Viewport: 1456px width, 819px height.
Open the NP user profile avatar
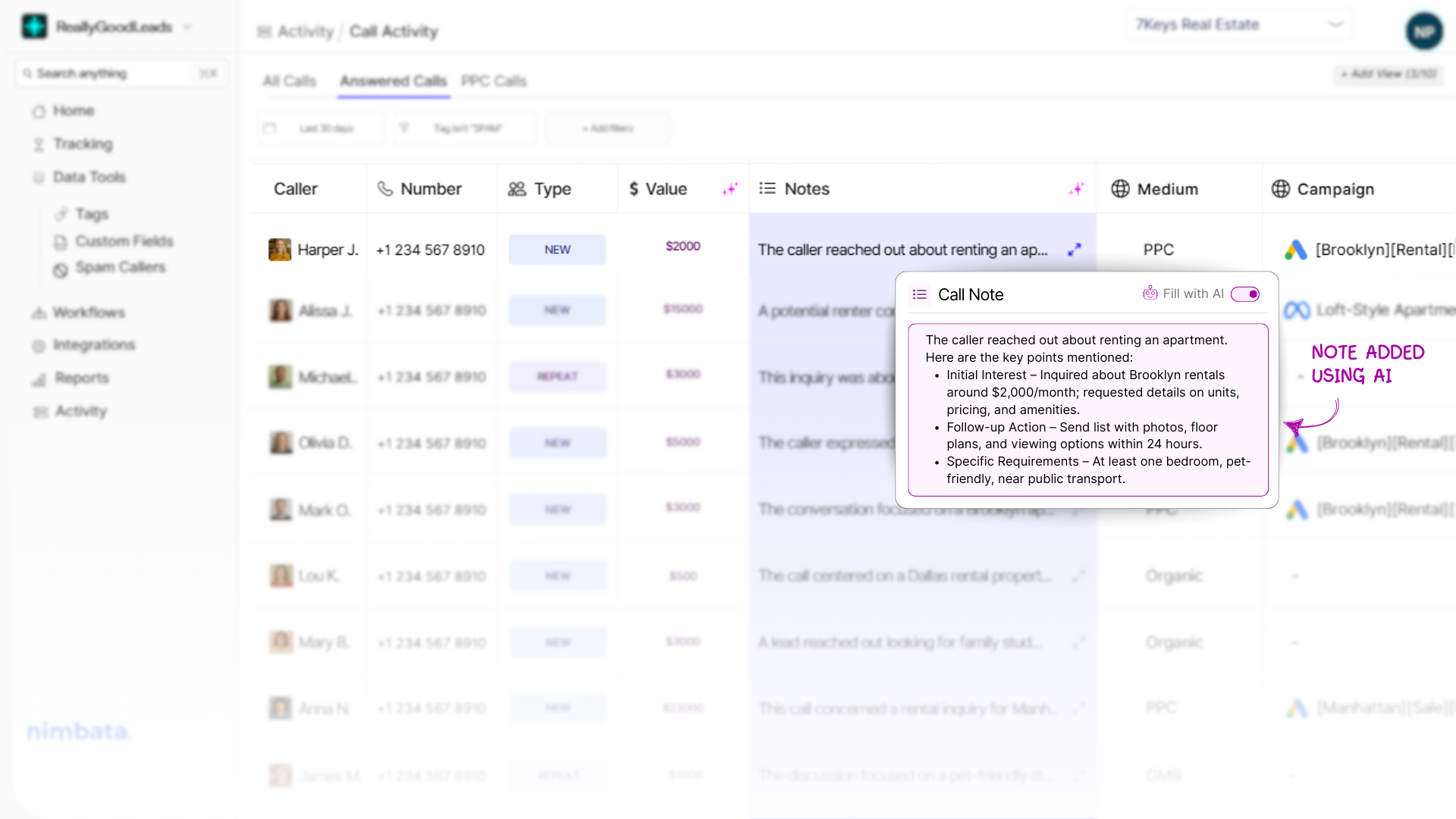click(x=1423, y=32)
